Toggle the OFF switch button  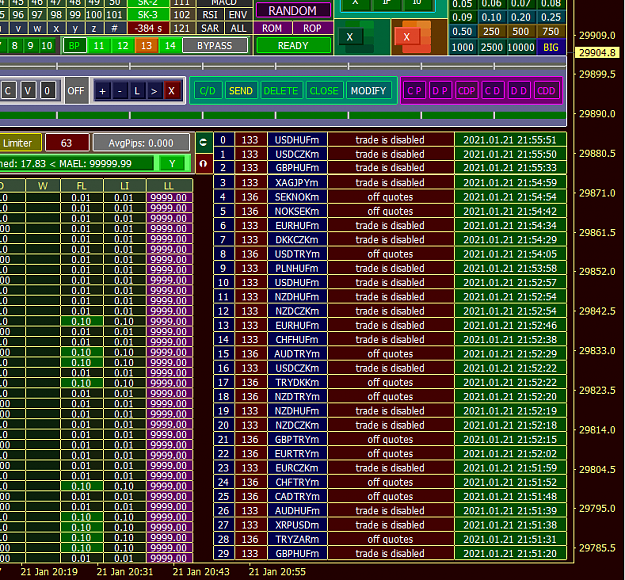(76, 91)
